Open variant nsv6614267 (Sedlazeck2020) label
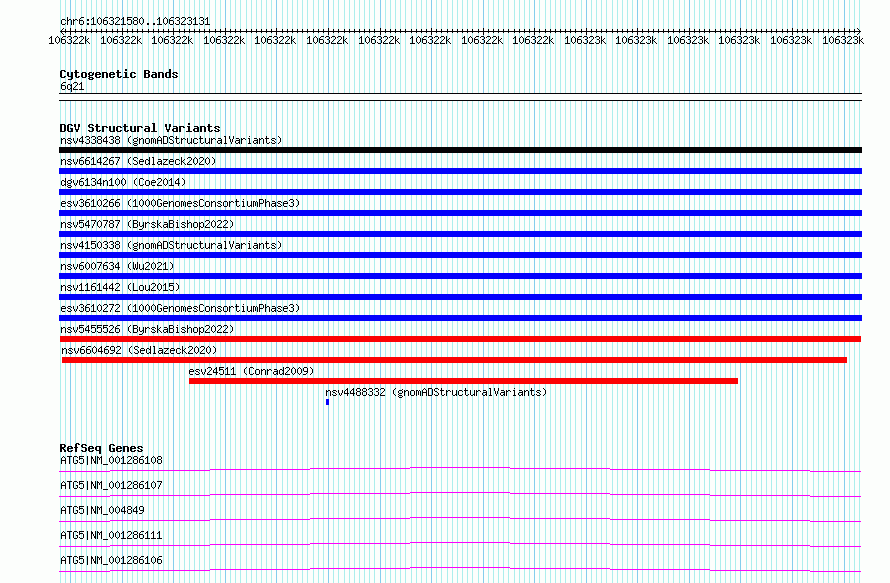Image resolution: width=890 pixels, height=583 pixels. [x=138, y=161]
